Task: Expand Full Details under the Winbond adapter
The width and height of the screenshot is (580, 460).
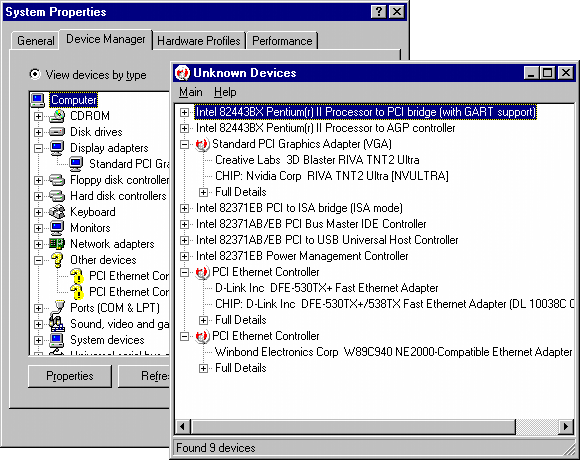Action: (x=203, y=369)
